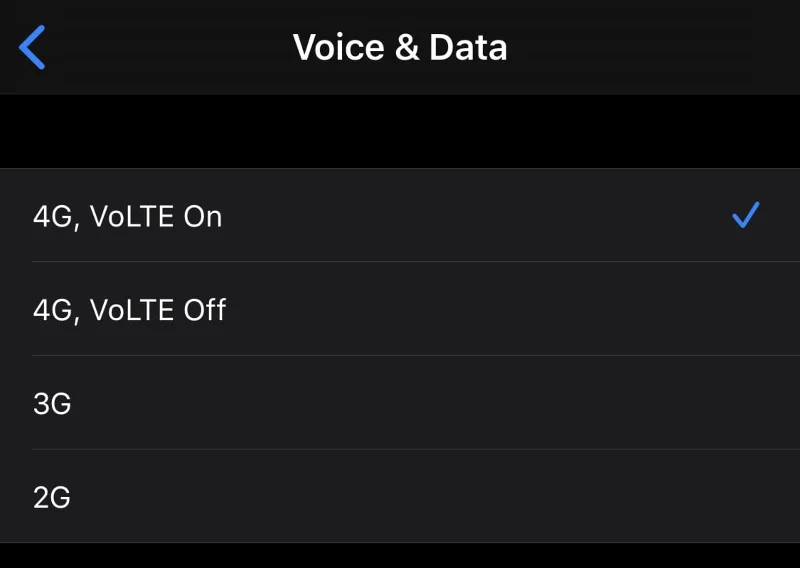Tap the checkmark beside 4G, VoLTE On
This screenshot has width=800, height=568.
point(746,215)
